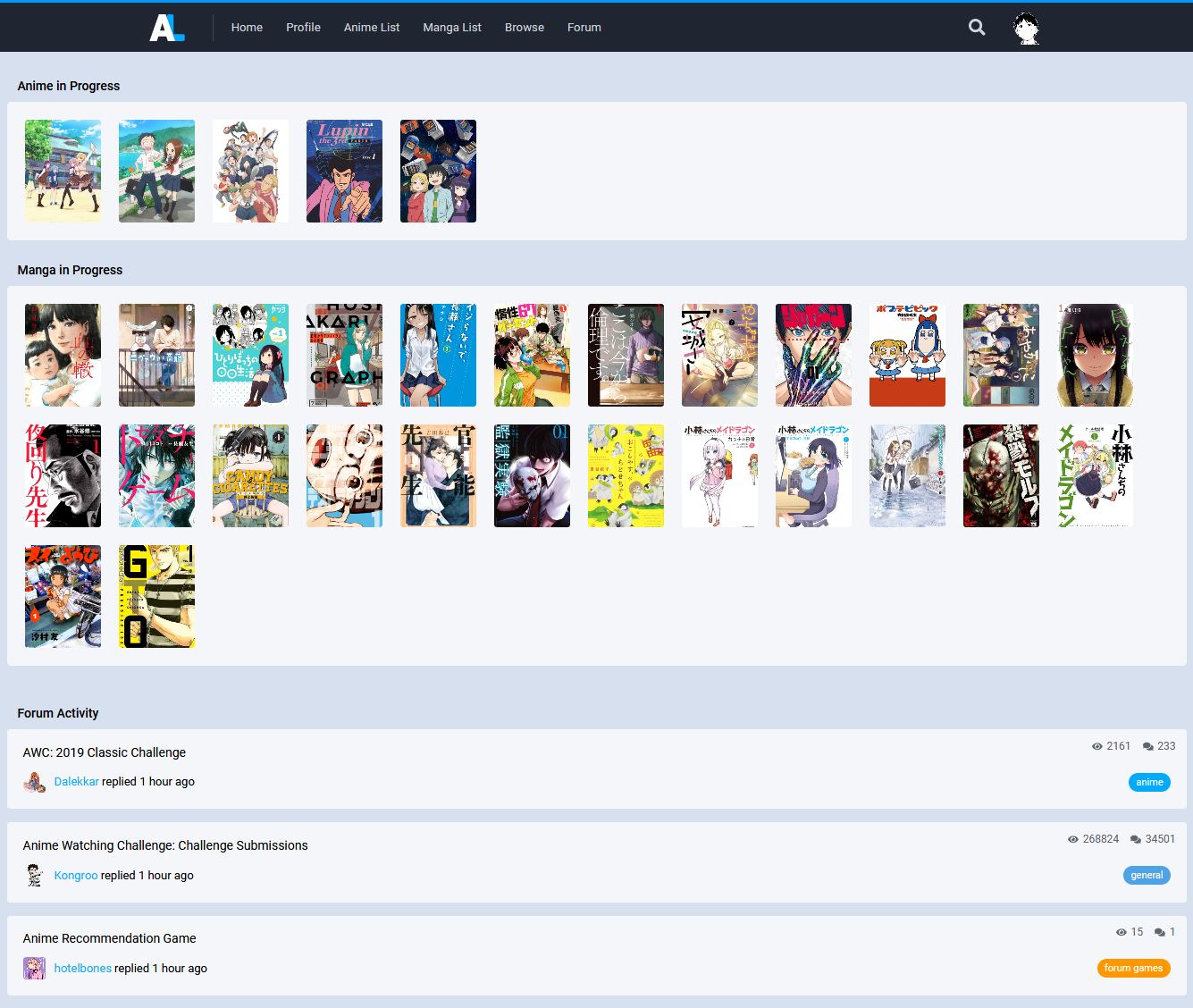This screenshot has height=1008, width=1193.
Task: Open the rainy umbrella scene manga cover
Action: click(x=907, y=475)
